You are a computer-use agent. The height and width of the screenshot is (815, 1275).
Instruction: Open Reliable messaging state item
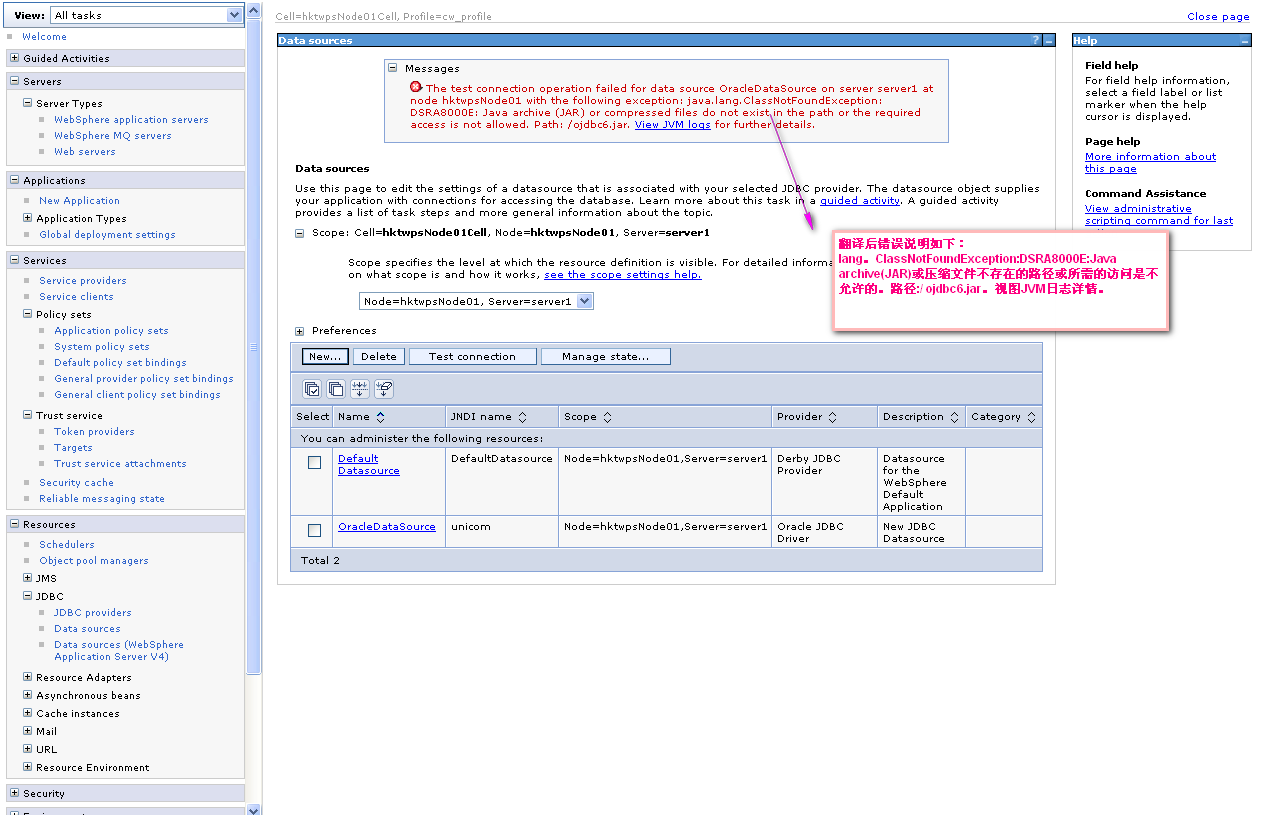(102, 499)
